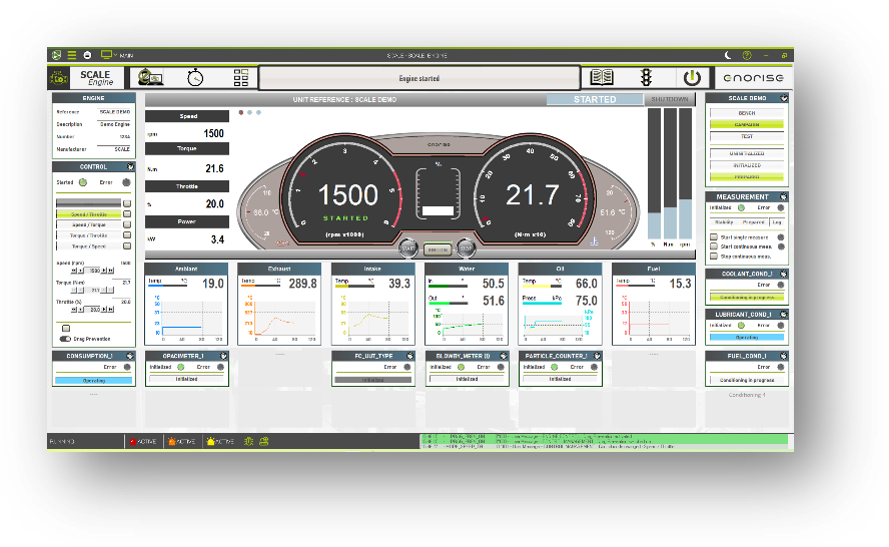The width and height of the screenshot is (889, 547).
Task: Open the grid layout view icon
Action: click(x=241, y=78)
